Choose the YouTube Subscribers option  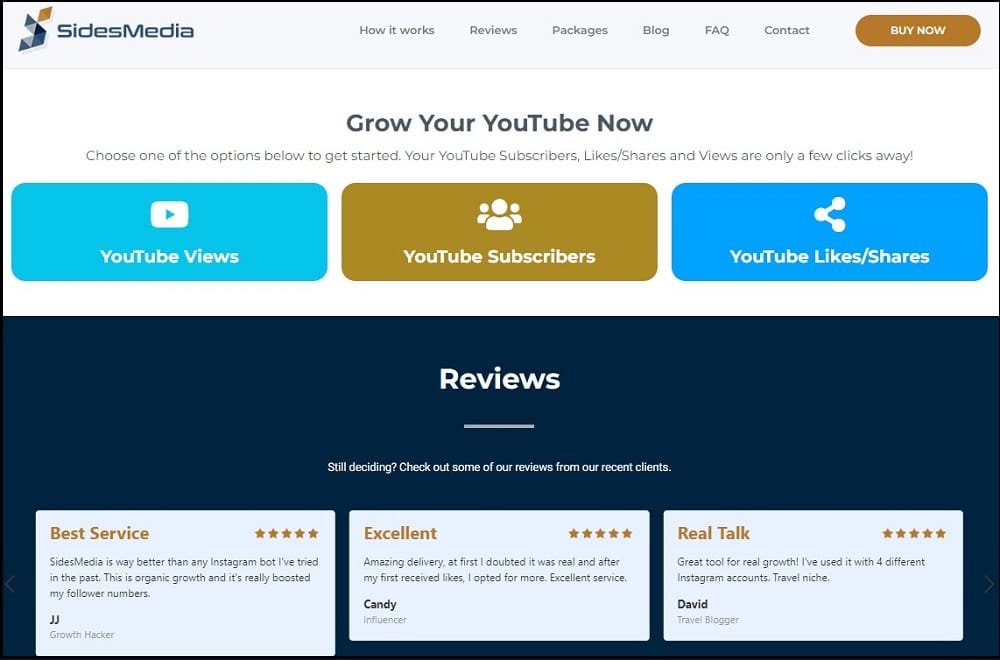pyautogui.click(x=499, y=231)
